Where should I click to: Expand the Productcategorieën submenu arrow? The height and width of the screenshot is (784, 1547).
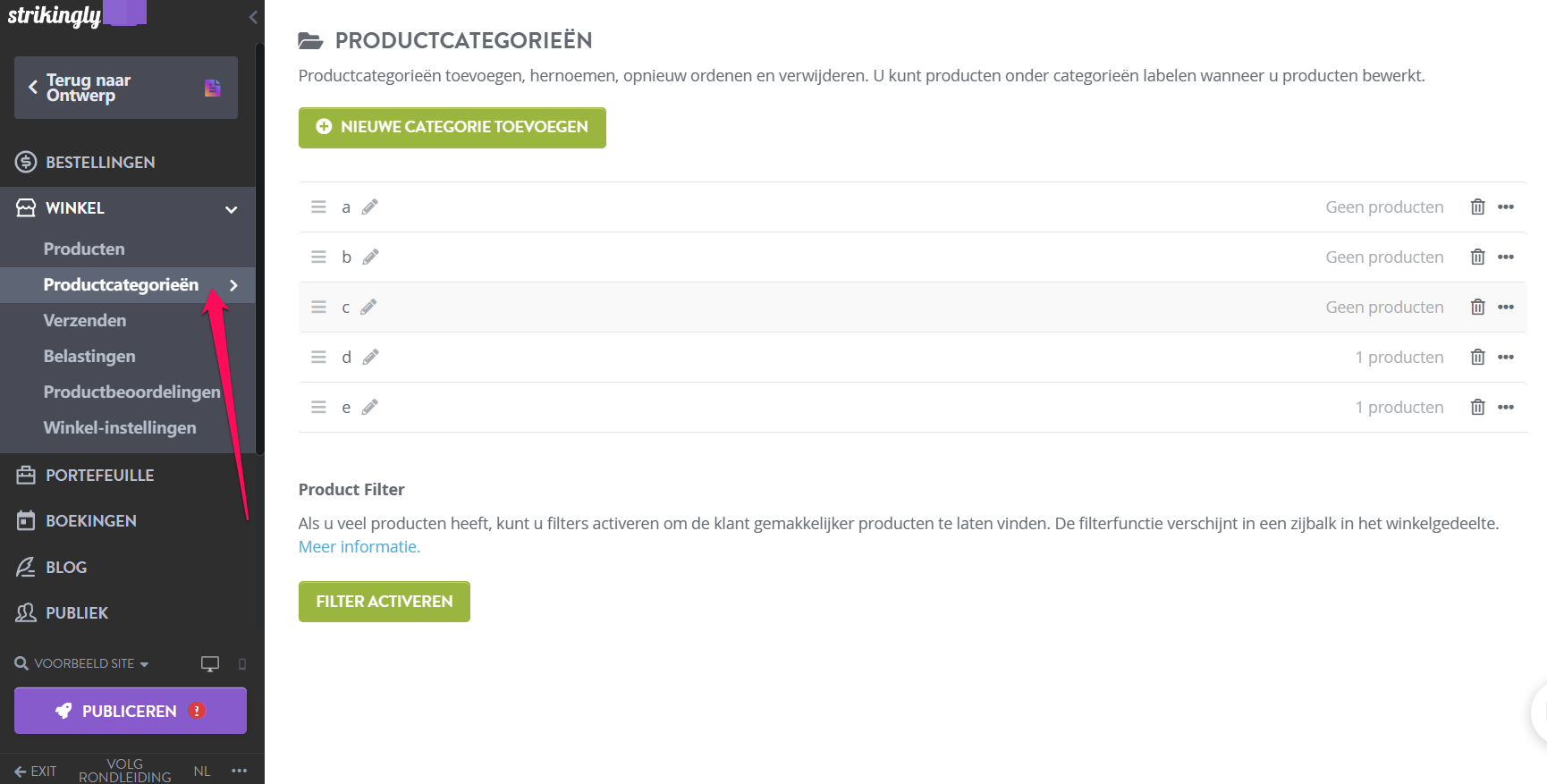(233, 285)
